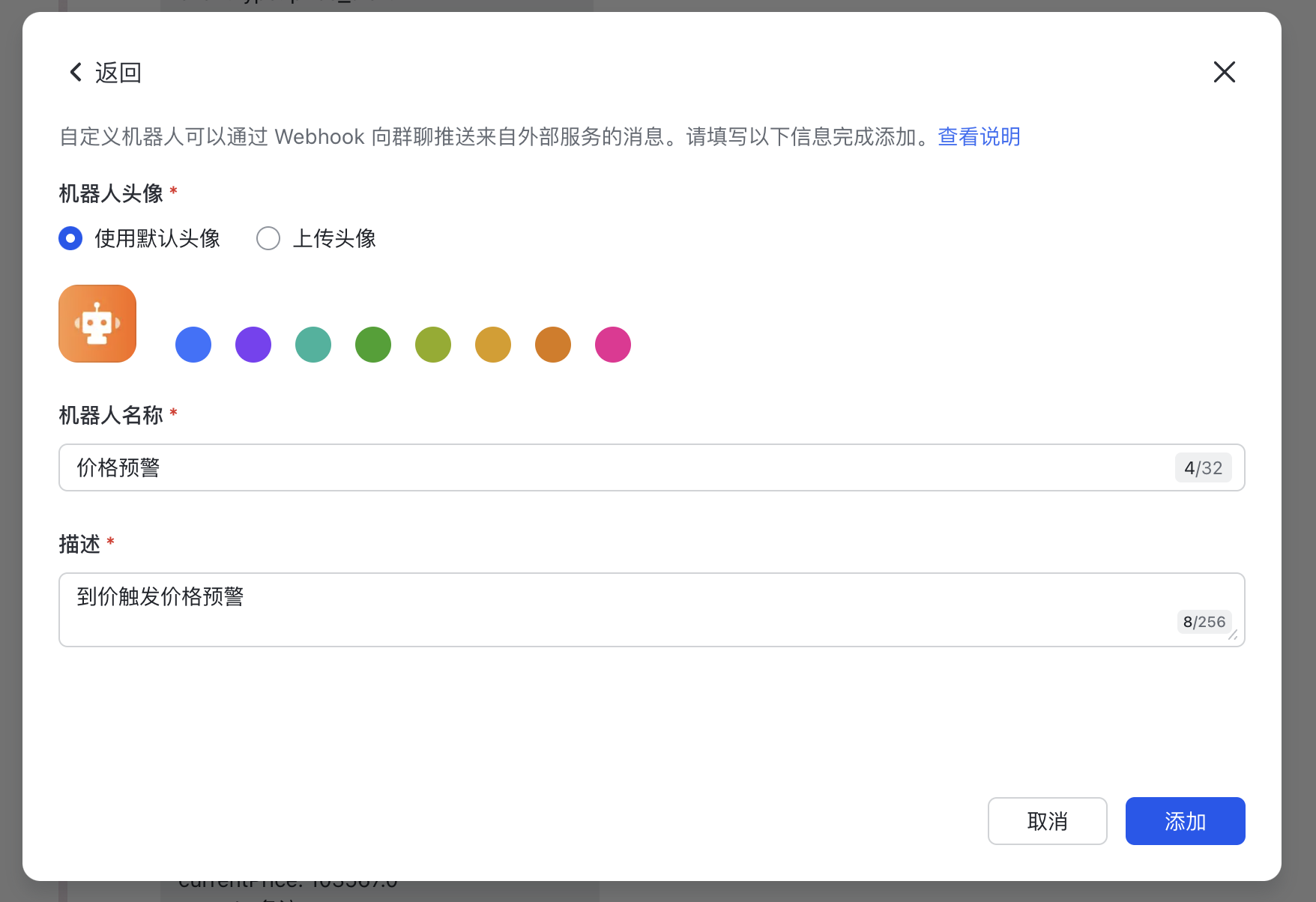
Task: Select the blue avatar color
Action: point(193,345)
